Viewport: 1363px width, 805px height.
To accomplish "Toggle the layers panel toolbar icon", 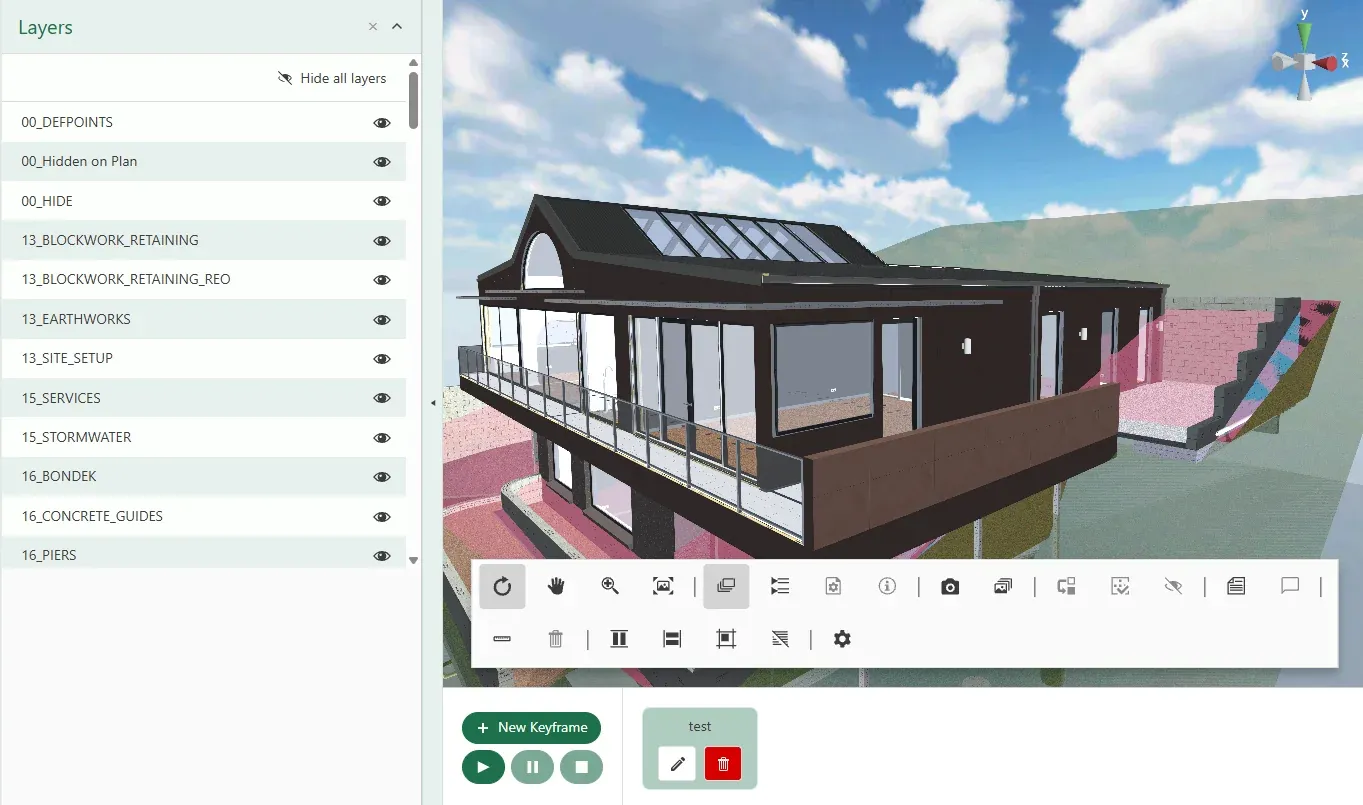I will click(726, 587).
